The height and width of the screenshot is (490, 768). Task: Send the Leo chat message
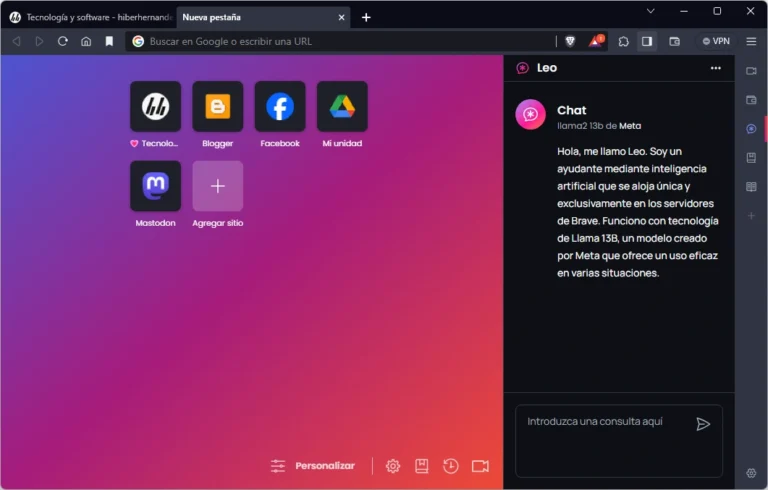pos(703,424)
